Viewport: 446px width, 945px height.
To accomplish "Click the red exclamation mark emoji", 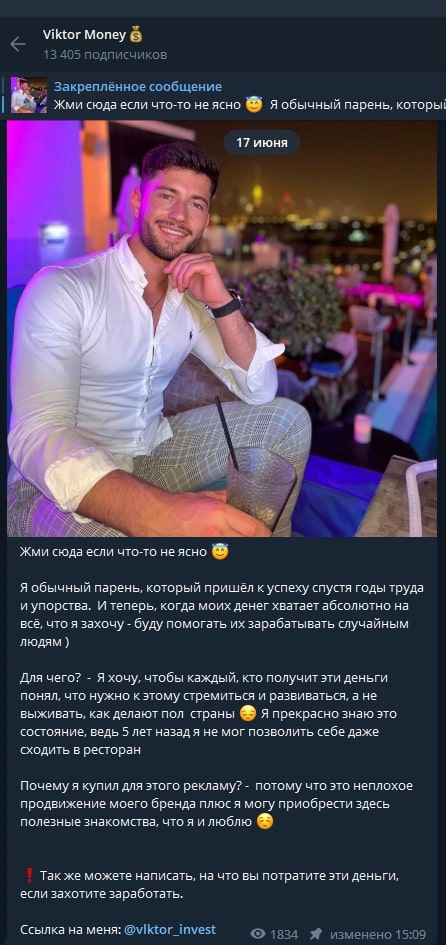I will click(28, 876).
